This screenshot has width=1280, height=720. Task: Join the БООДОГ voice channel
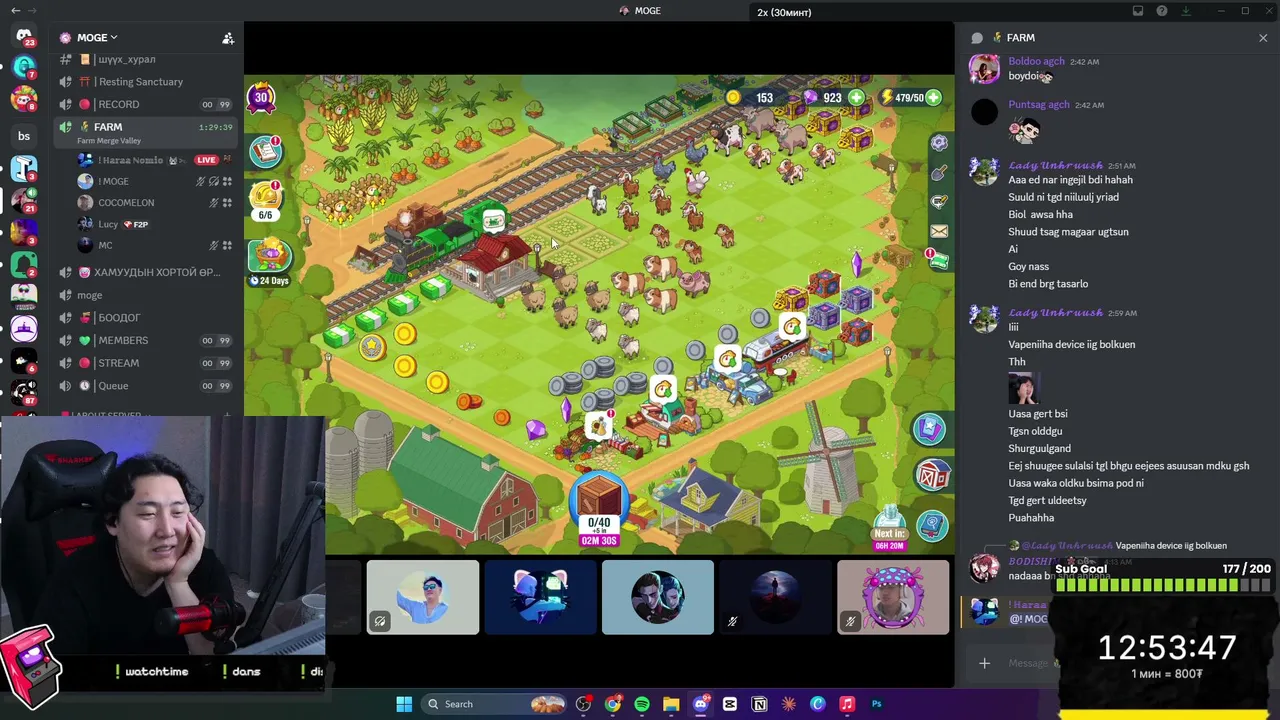[x=148, y=318]
